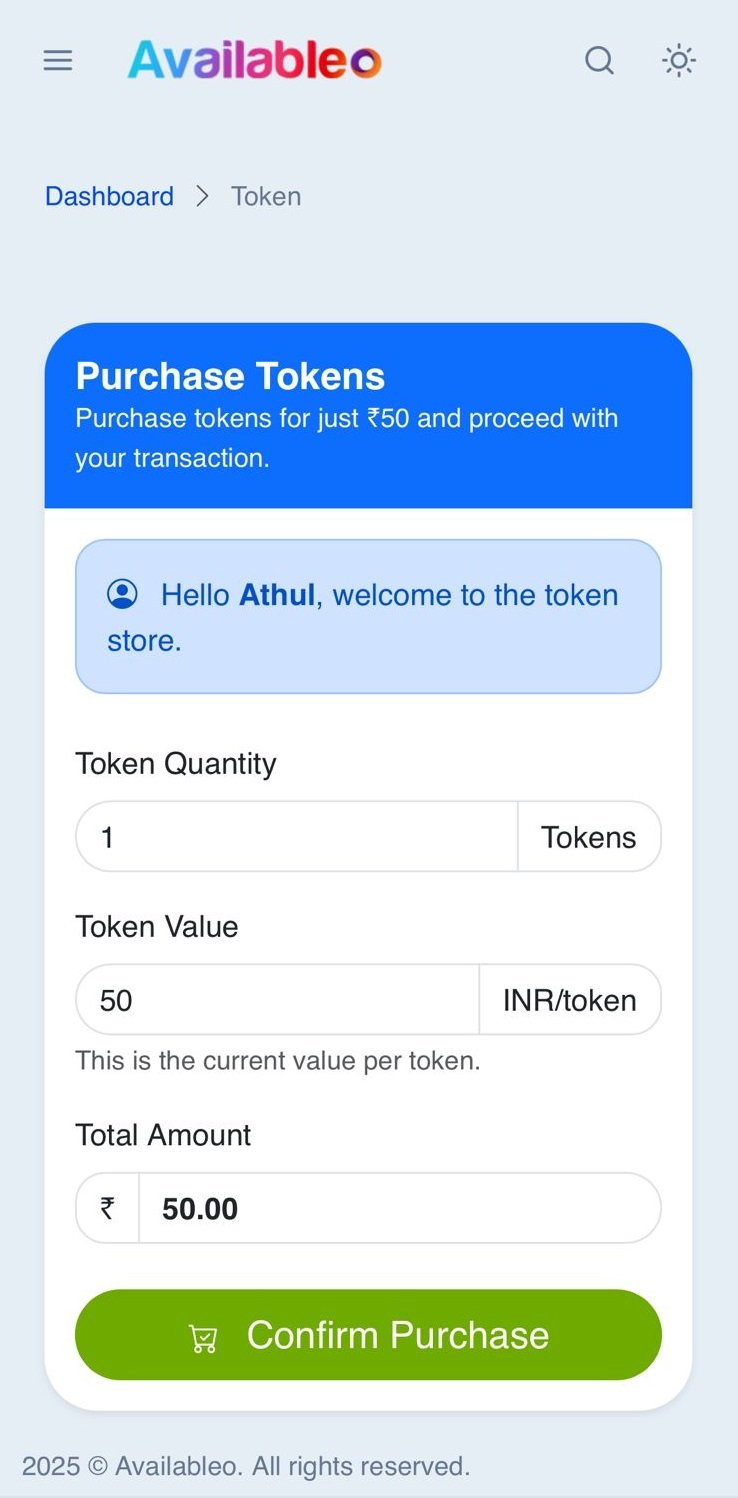Click the Availableo logo
Screen dimensions: 738x1498
coord(254,61)
